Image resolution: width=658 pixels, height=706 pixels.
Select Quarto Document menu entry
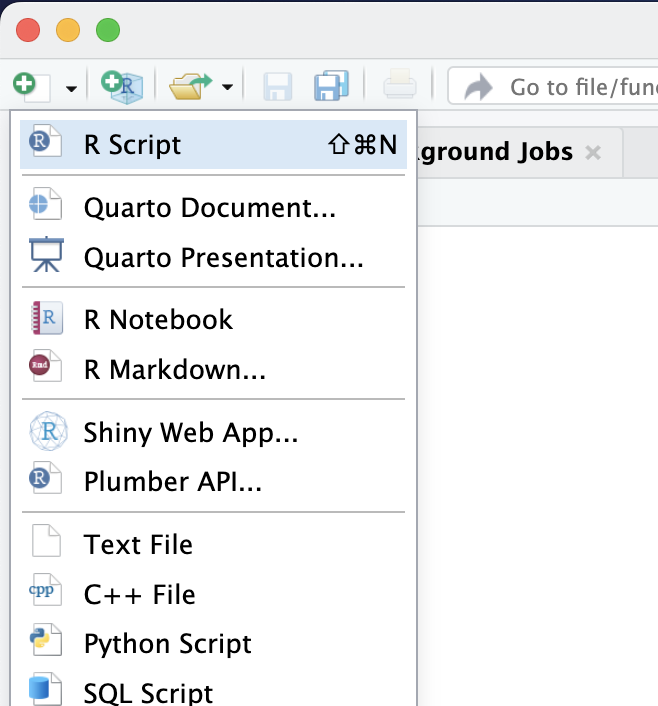213,208
